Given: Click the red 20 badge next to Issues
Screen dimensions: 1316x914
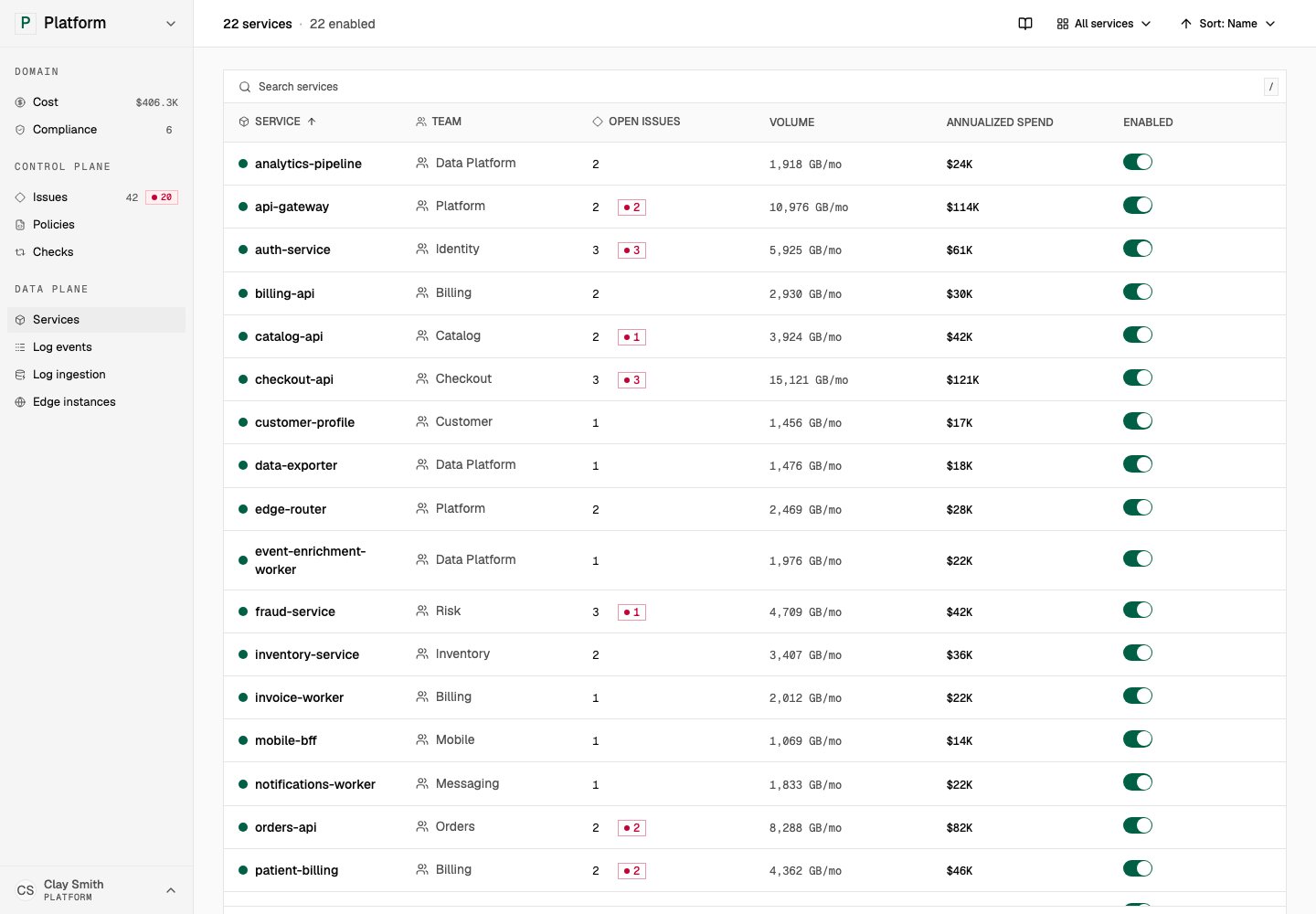Looking at the screenshot, I should (x=162, y=197).
